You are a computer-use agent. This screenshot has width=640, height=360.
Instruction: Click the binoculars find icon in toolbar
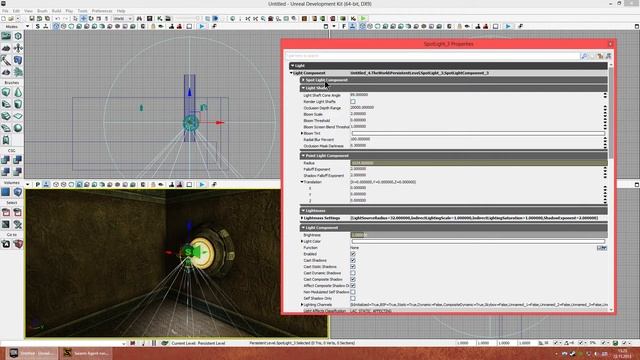coord(139,18)
